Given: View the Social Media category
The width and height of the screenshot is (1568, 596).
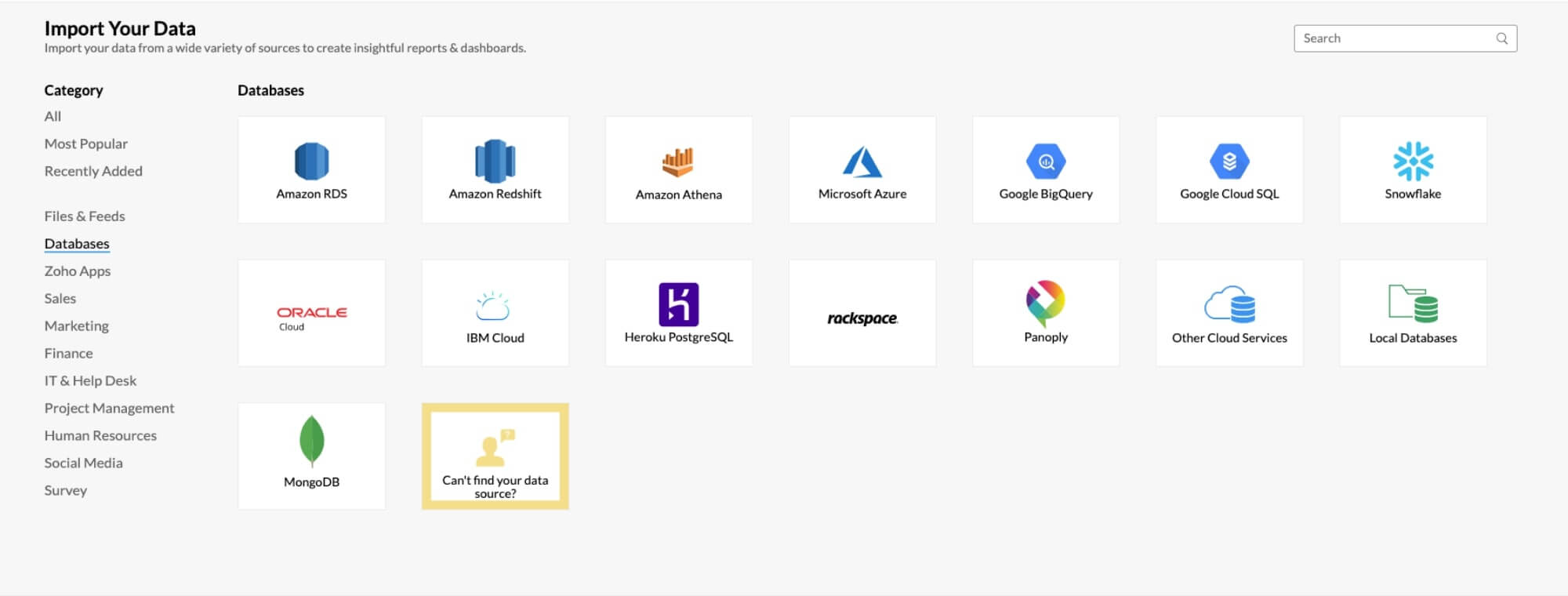Looking at the screenshot, I should point(83,463).
